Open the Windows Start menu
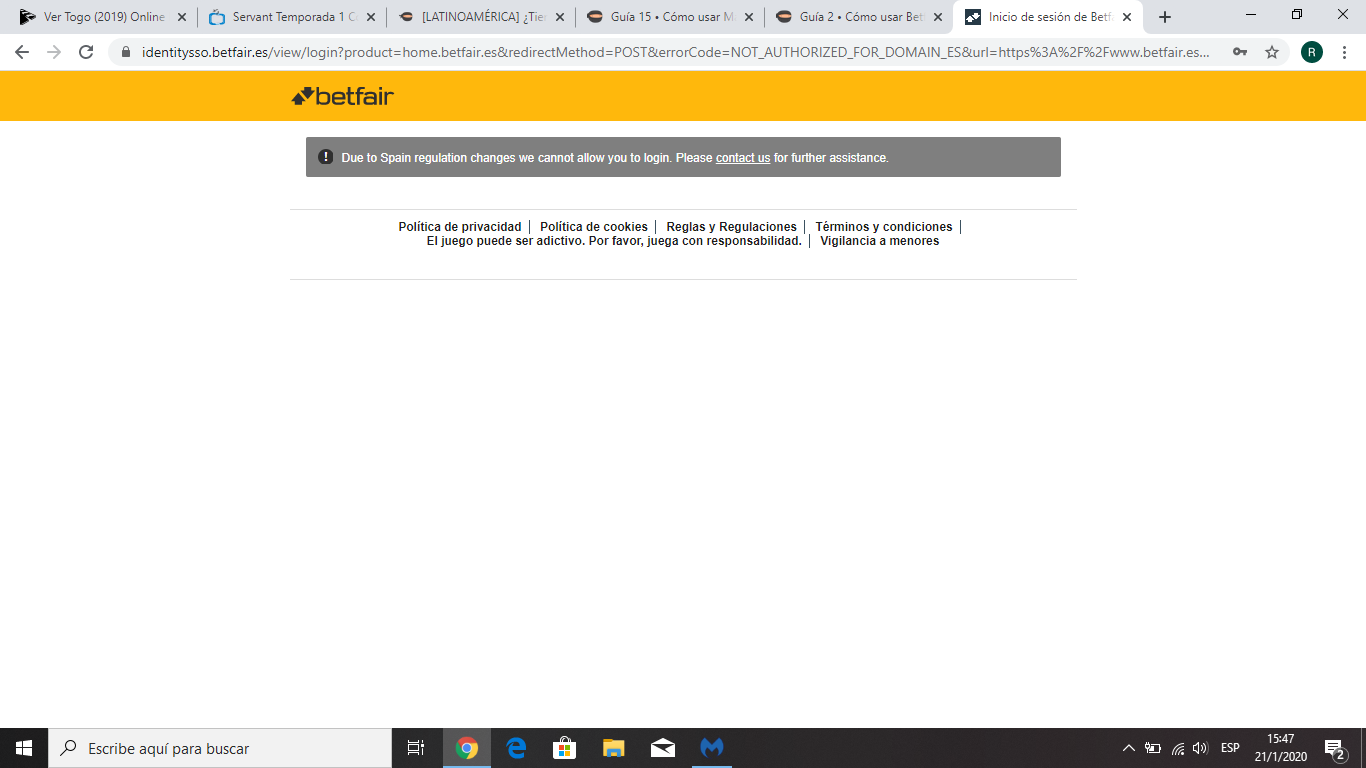 24,748
